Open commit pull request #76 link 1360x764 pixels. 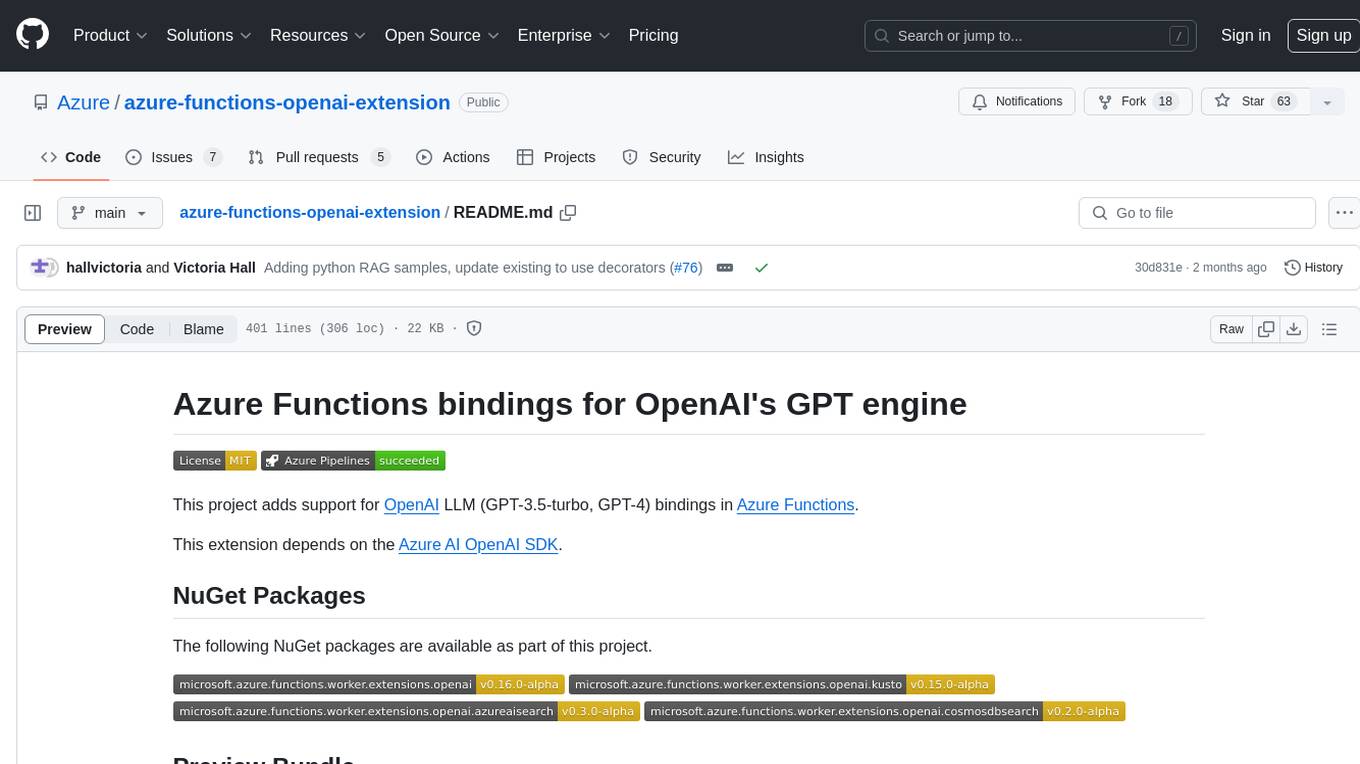(685, 267)
